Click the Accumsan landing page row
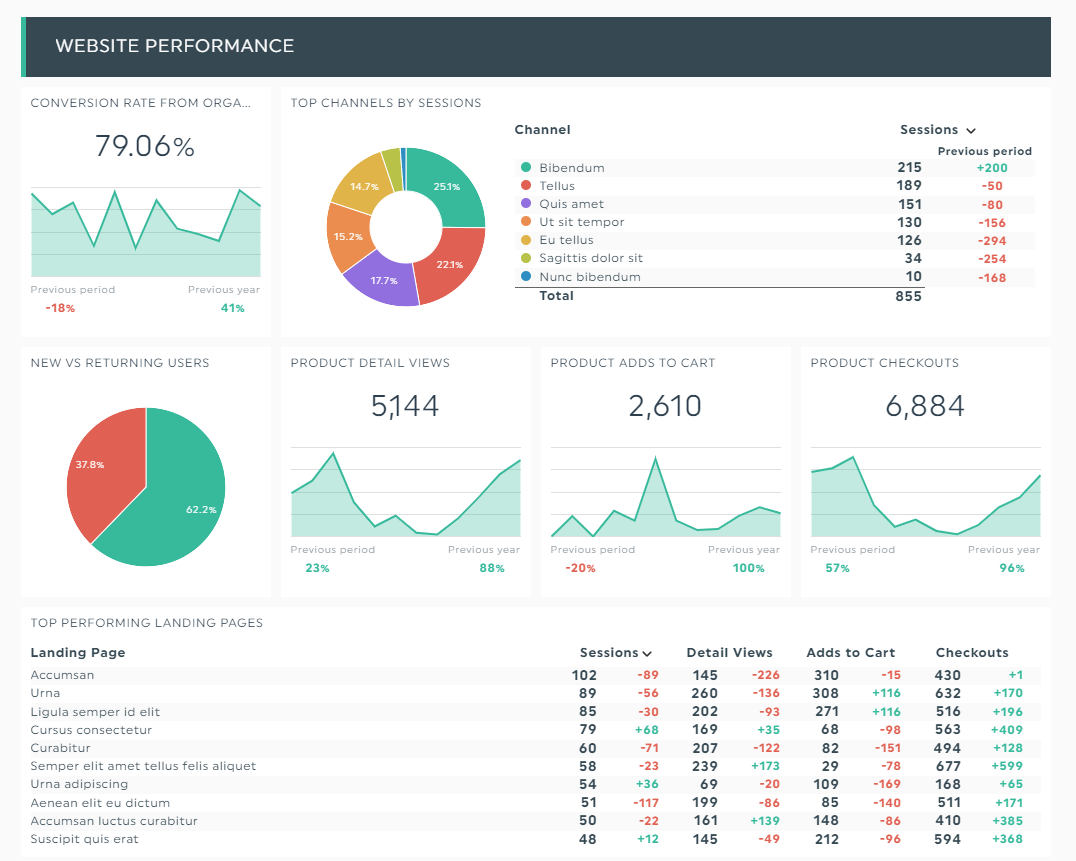Screen dimensions: 1076x861 pyautogui.click(x=535, y=675)
